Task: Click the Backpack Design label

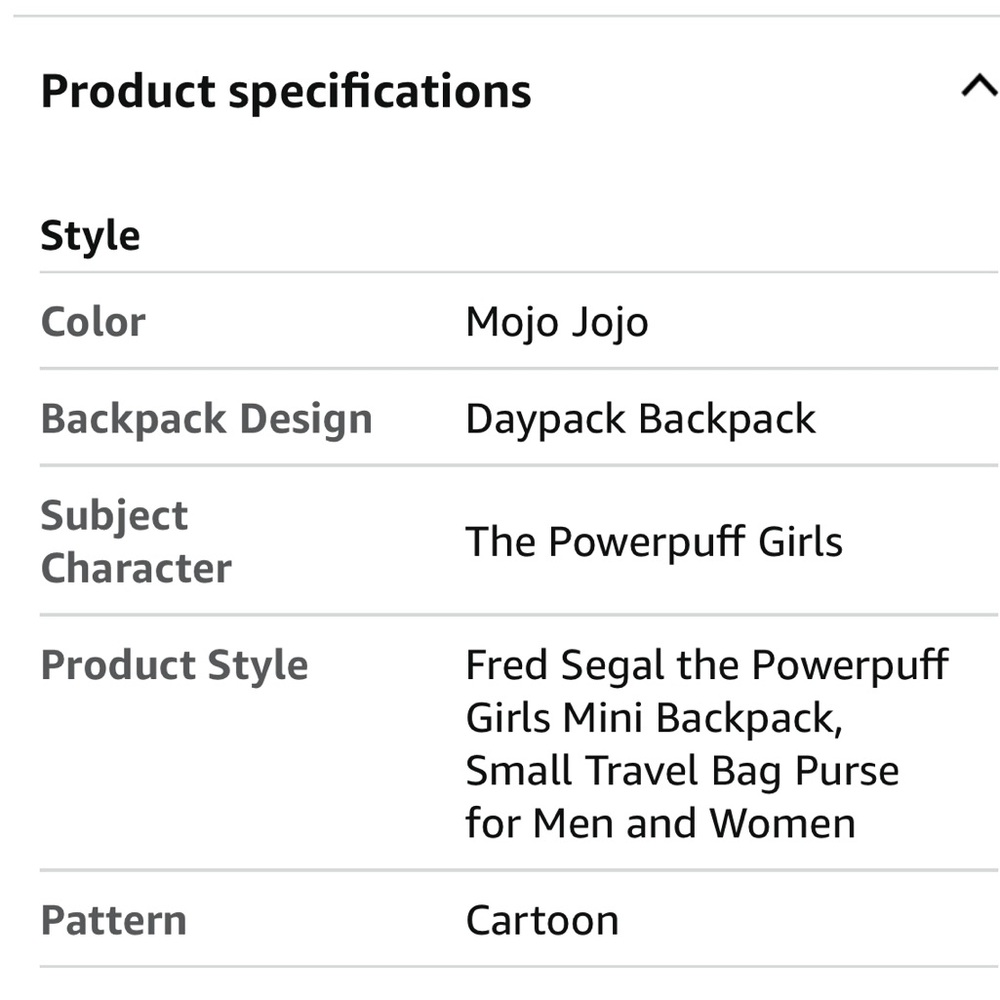Action: coord(206,419)
